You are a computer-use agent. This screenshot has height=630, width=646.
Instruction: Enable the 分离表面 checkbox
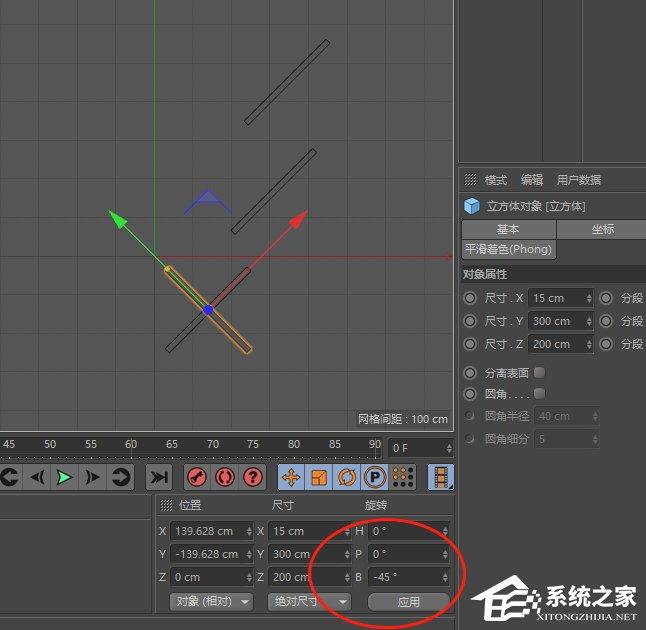click(x=539, y=372)
